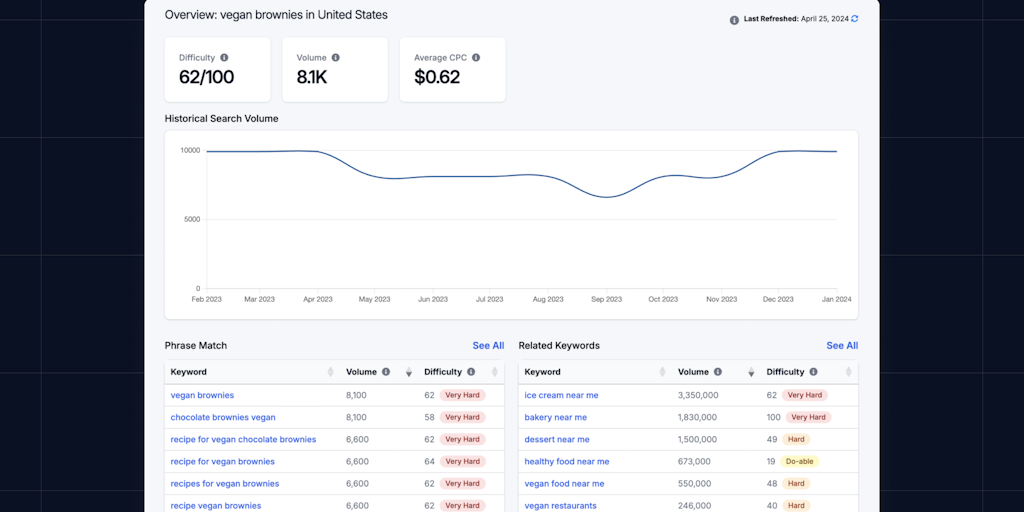This screenshot has width=1024, height=512.
Task: Select the 'healthy food near me' keyword
Action: tap(566, 461)
